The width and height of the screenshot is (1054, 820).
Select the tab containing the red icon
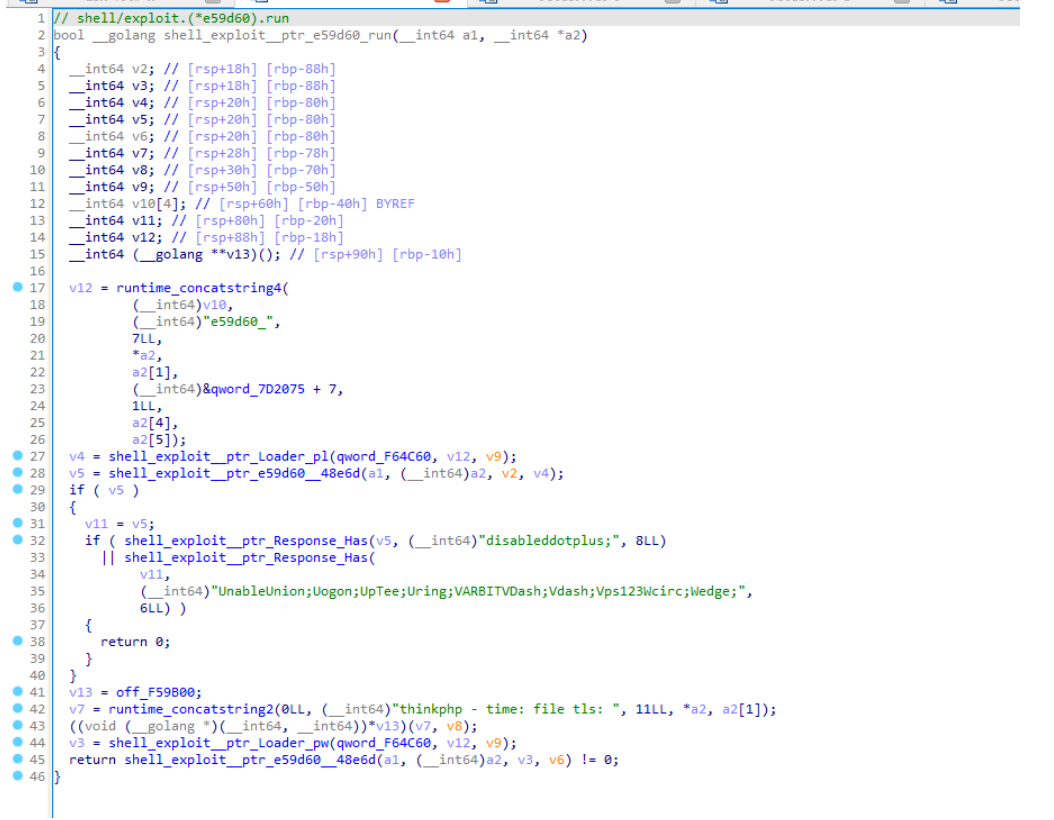[x=350, y=4]
